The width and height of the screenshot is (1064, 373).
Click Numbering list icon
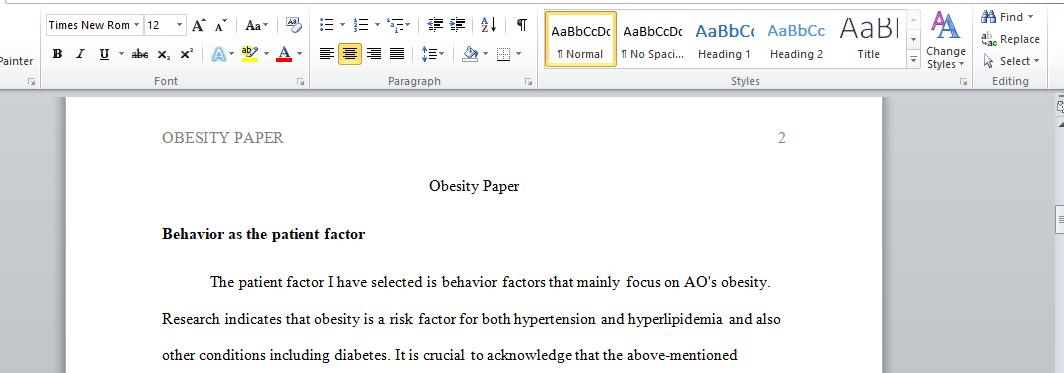pyautogui.click(x=362, y=26)
